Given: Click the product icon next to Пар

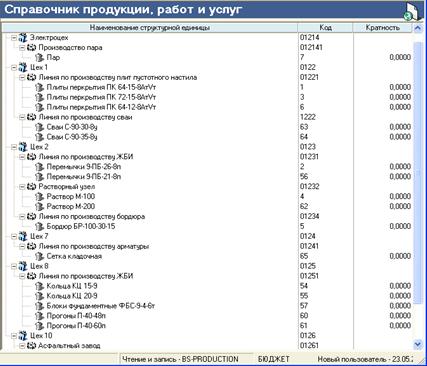Looking at the screenshot, I should [40, 58].
